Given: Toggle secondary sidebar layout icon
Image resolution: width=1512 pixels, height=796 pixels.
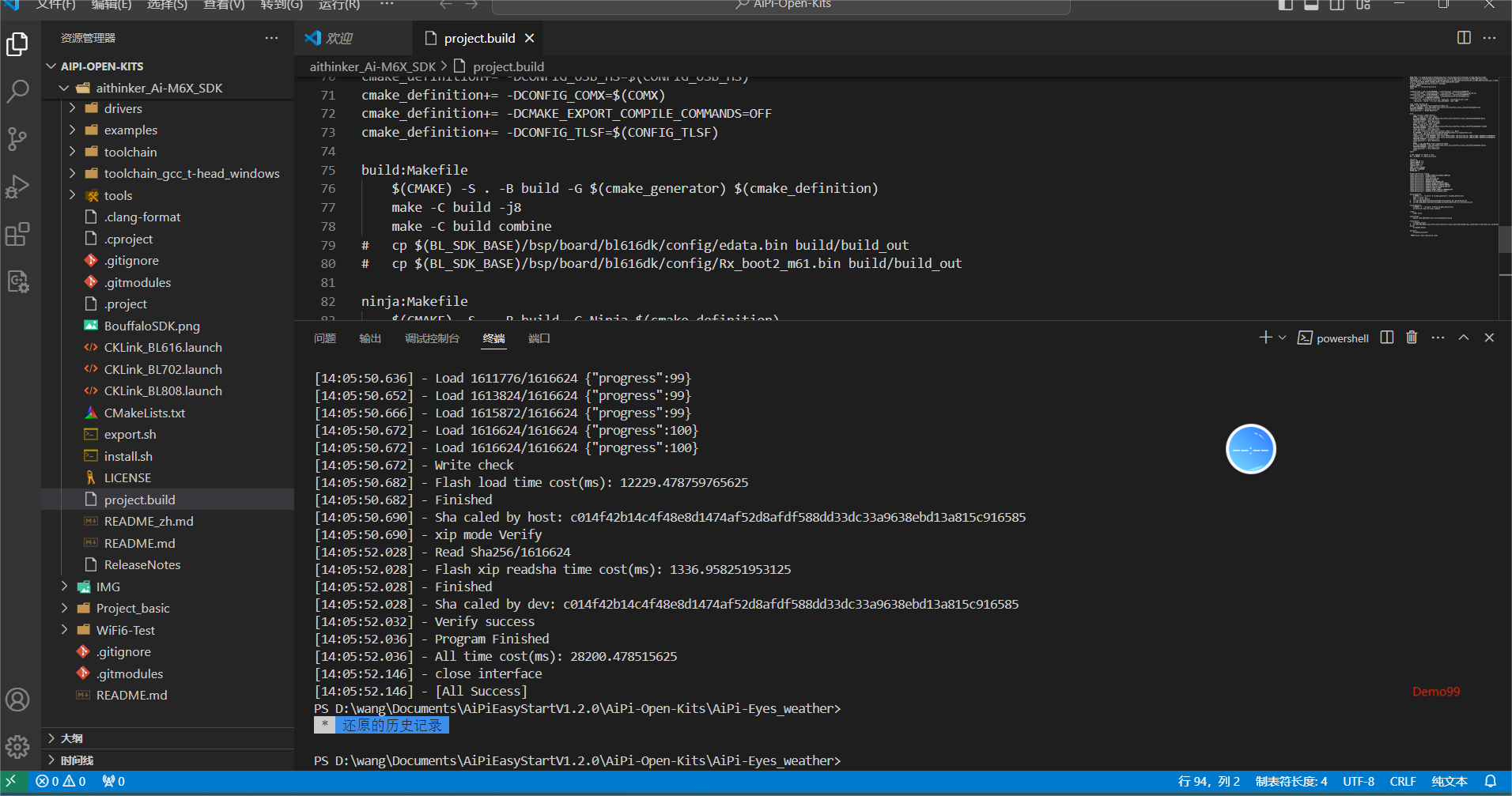Looking at the screenshot, I should pyautogui.click(x=1337, y=5).
